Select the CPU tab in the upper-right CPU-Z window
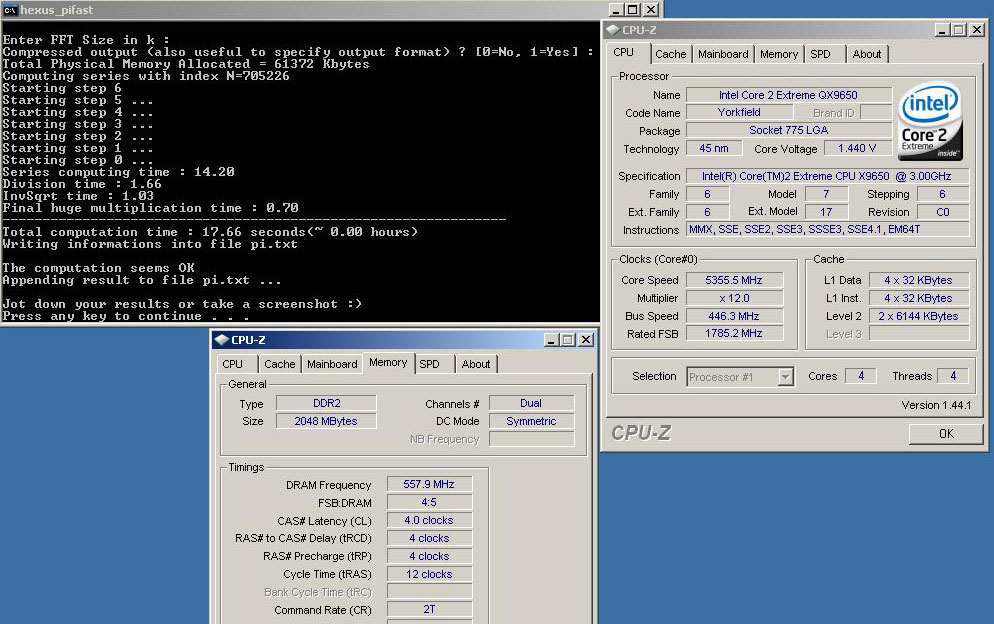994x624 pixels. pos(624,53)
